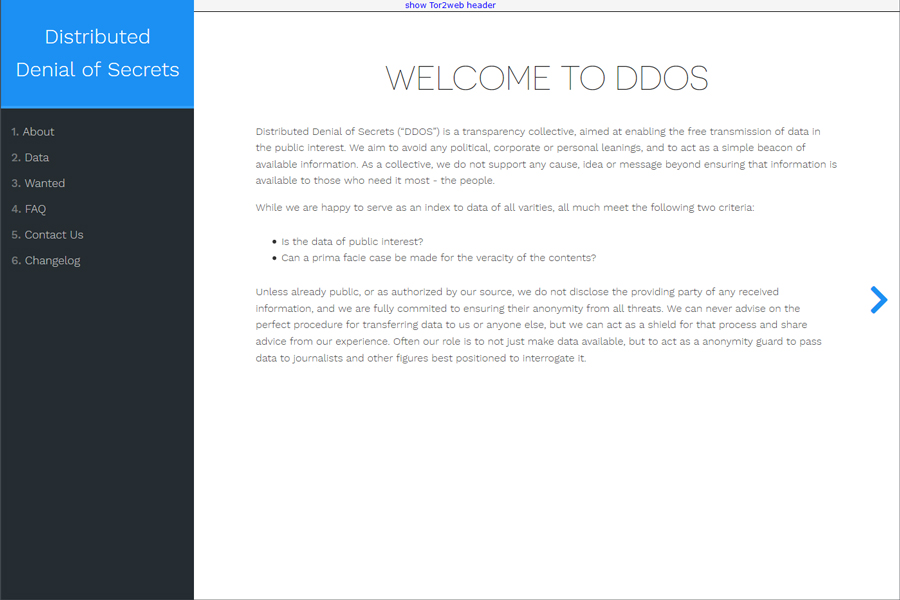Click the 'Is the data of public interest?' bullet
The image size is (900, 600).
(352, 242)
